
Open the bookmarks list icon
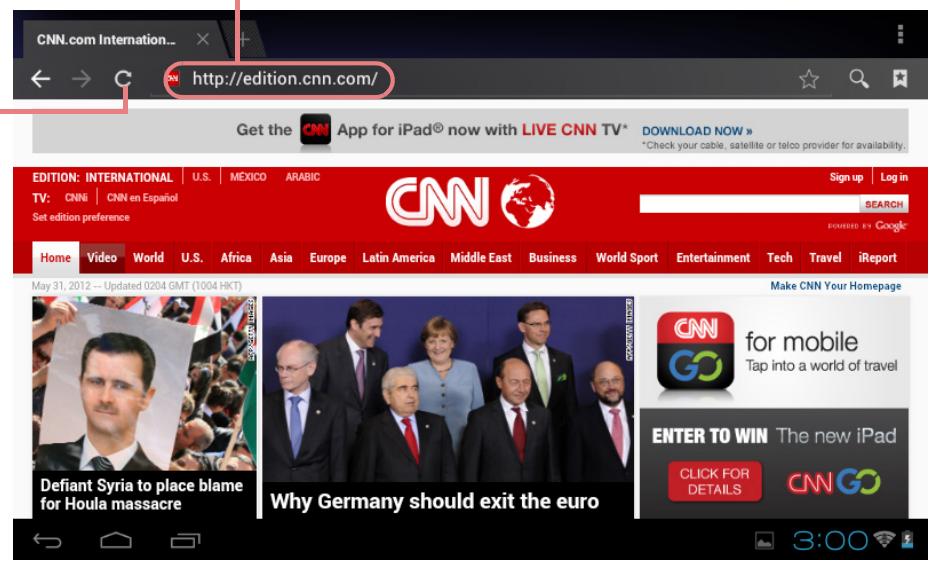[900, 78]
